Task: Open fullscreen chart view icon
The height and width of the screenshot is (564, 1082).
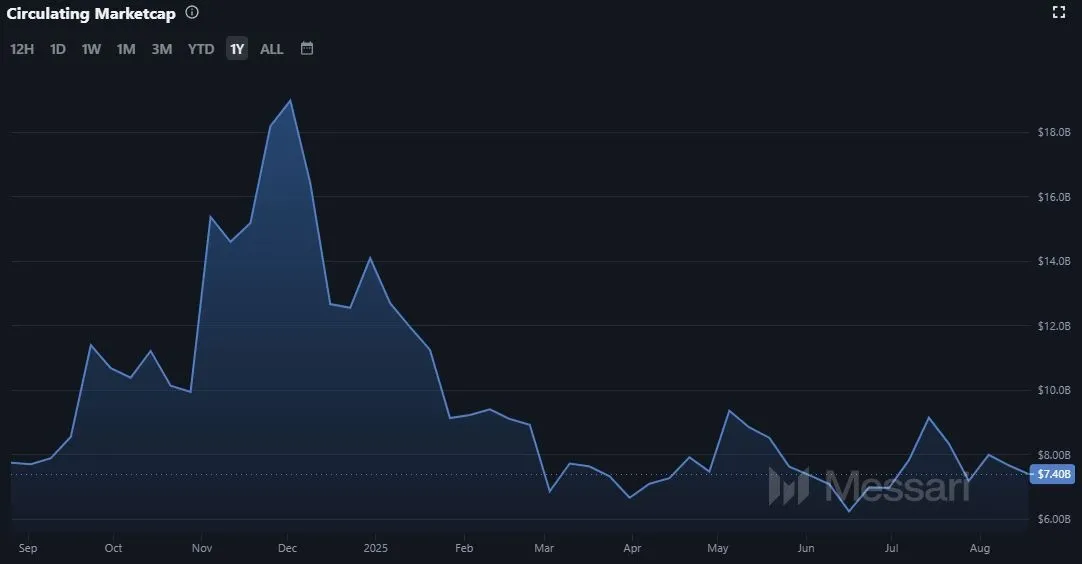Action: [1059, 12]
